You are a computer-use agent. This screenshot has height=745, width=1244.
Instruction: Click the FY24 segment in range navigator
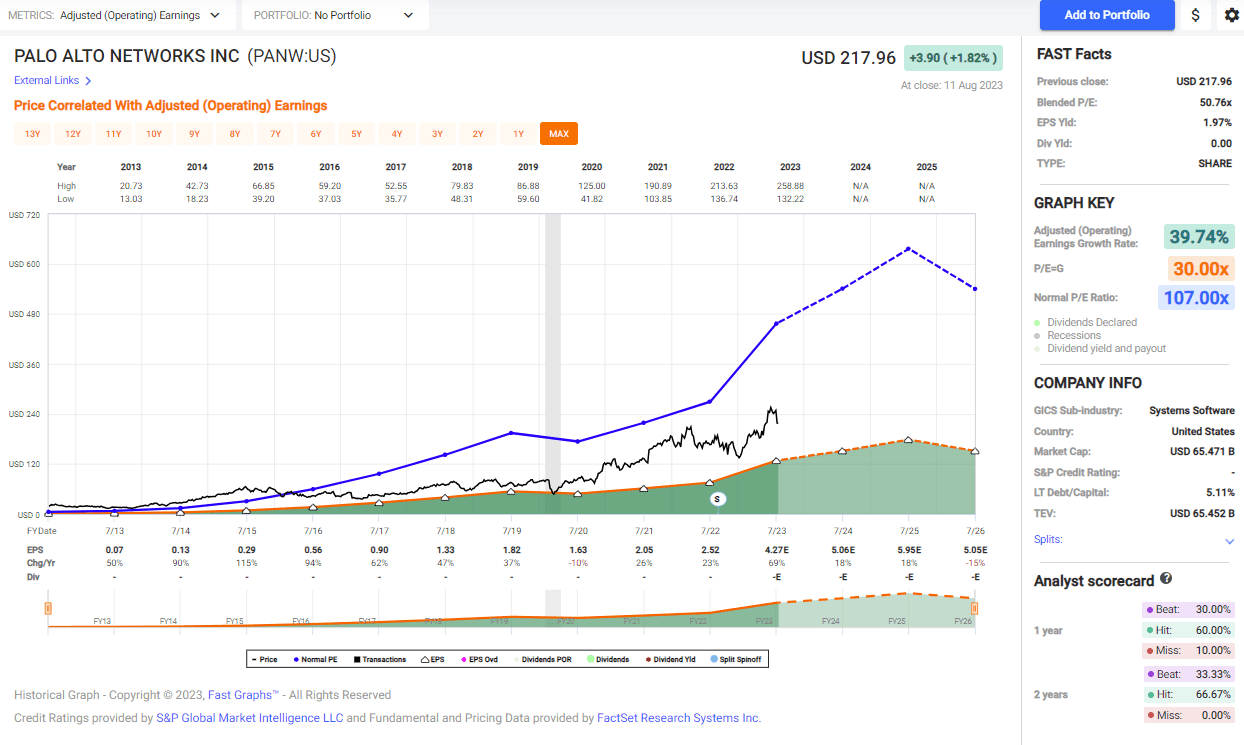click(x=830, y=621)
